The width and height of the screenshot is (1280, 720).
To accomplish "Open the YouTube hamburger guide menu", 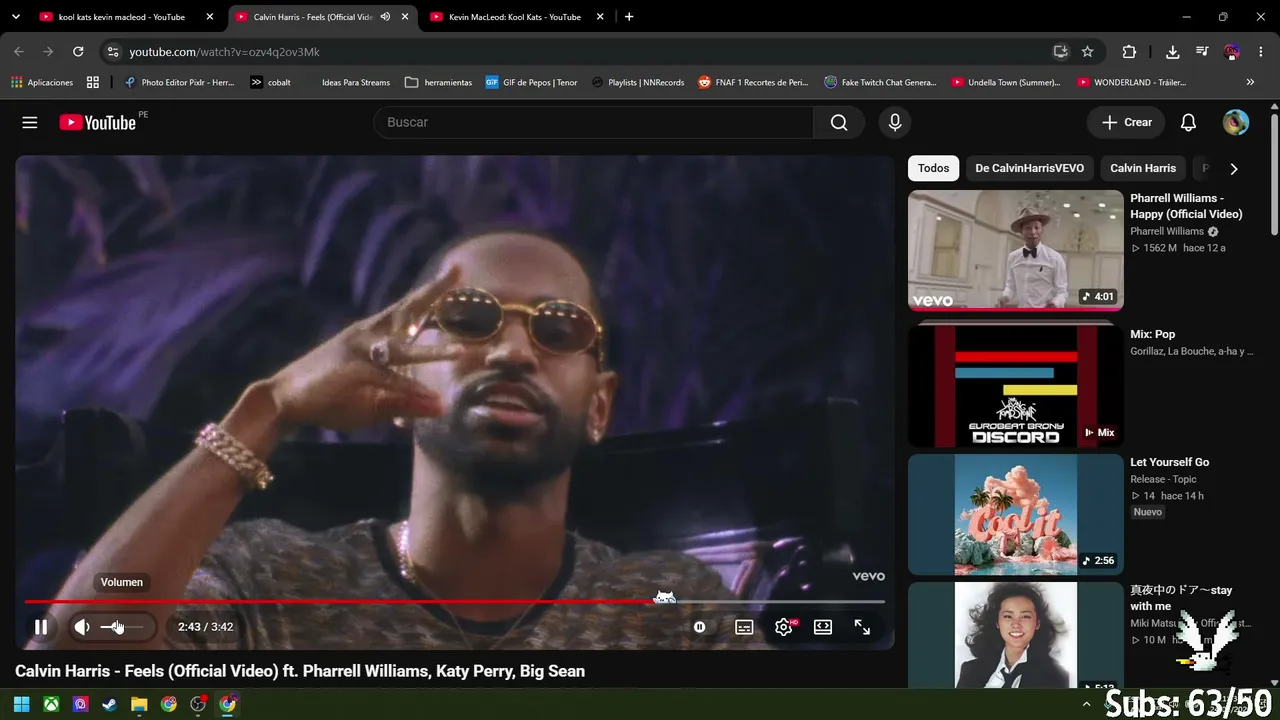I will [x=30, y=122].
